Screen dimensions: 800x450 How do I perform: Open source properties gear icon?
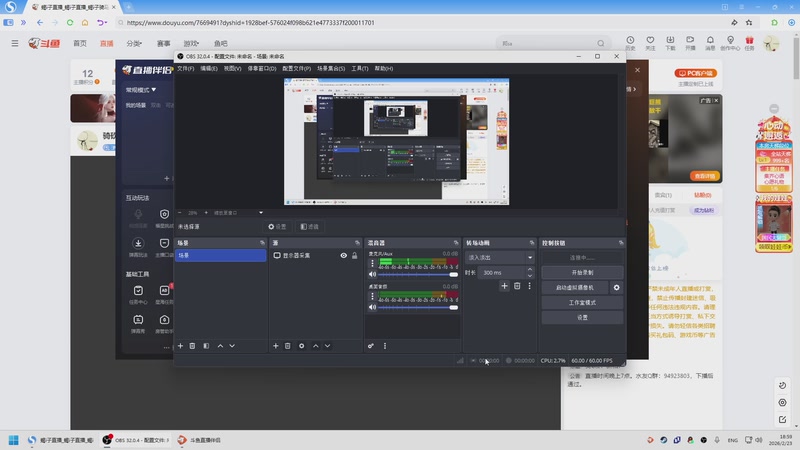(302, 346)
